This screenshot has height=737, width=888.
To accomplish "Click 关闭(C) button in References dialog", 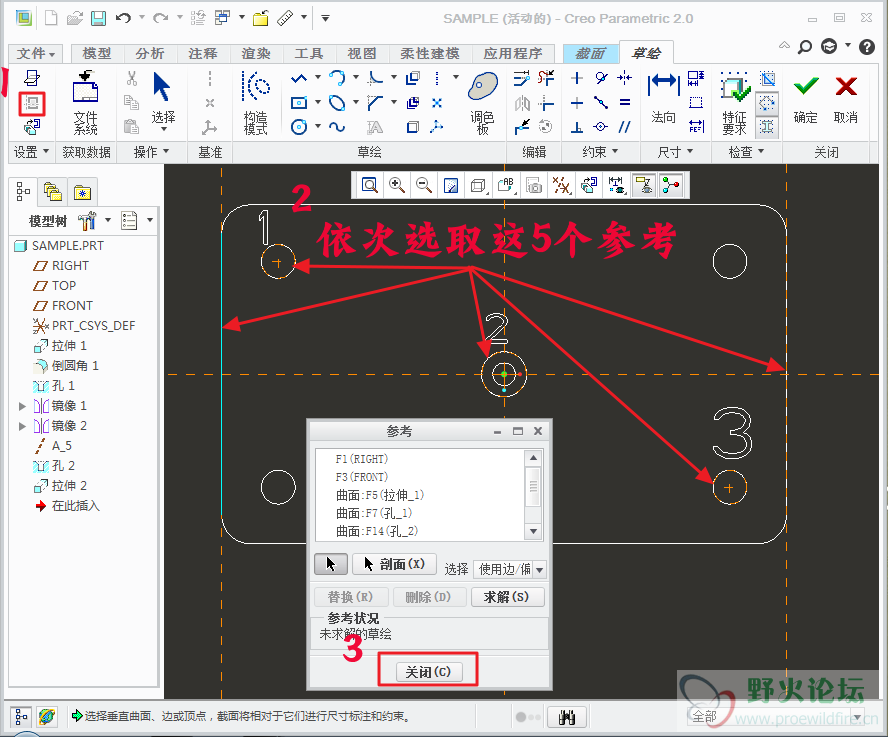I will coord(428,672).
